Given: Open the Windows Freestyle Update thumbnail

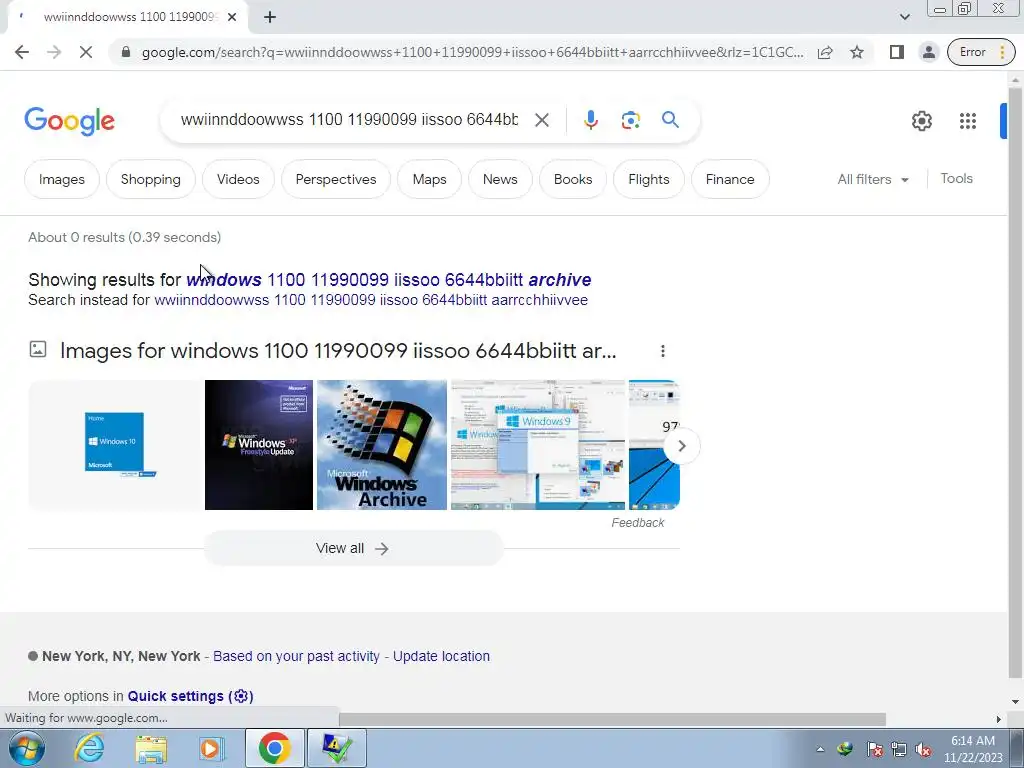Looking at the screenshot, I should [259, 445].
